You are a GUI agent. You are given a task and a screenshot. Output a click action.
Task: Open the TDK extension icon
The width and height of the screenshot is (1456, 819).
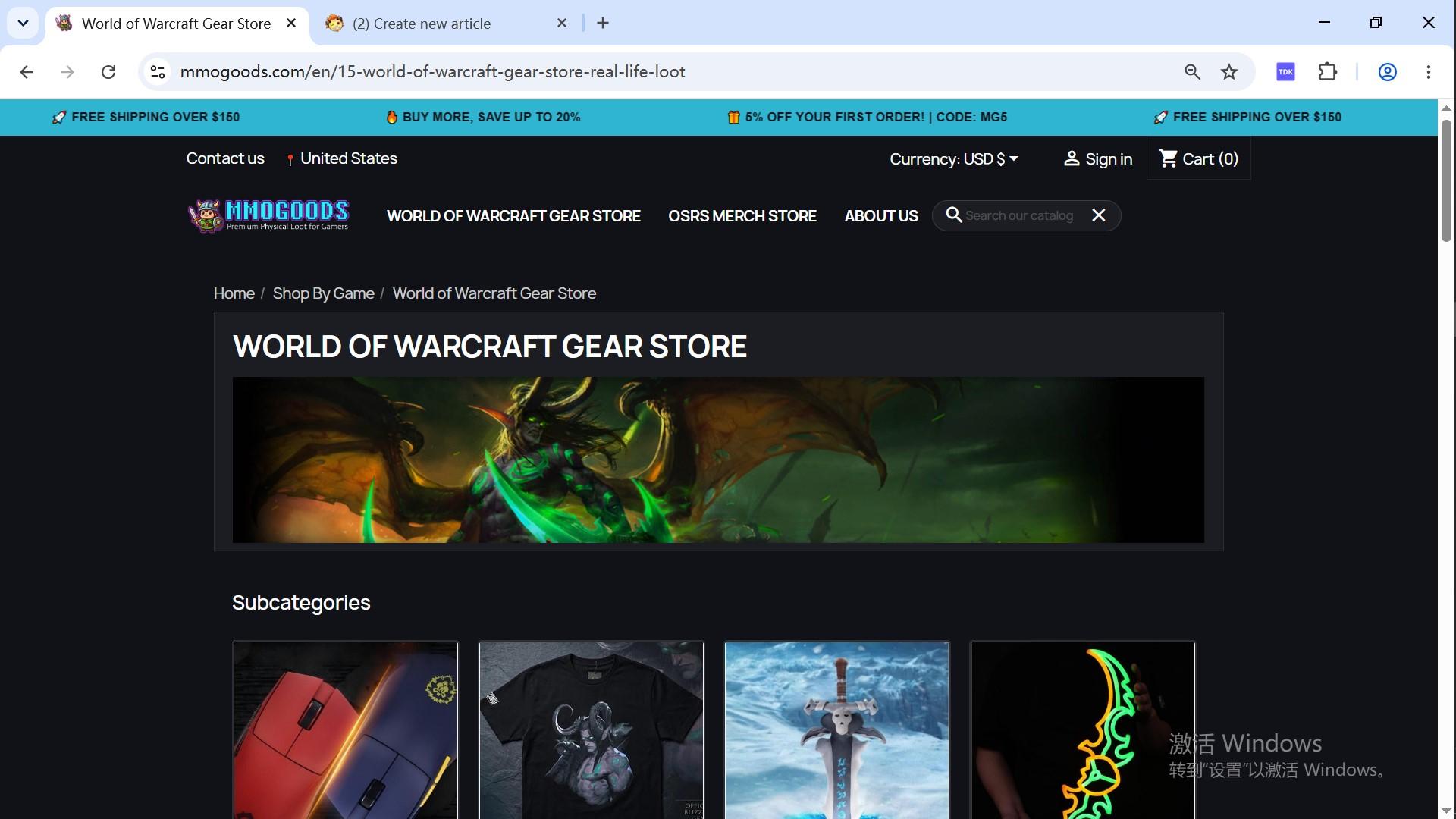[x=1285, y=72]
